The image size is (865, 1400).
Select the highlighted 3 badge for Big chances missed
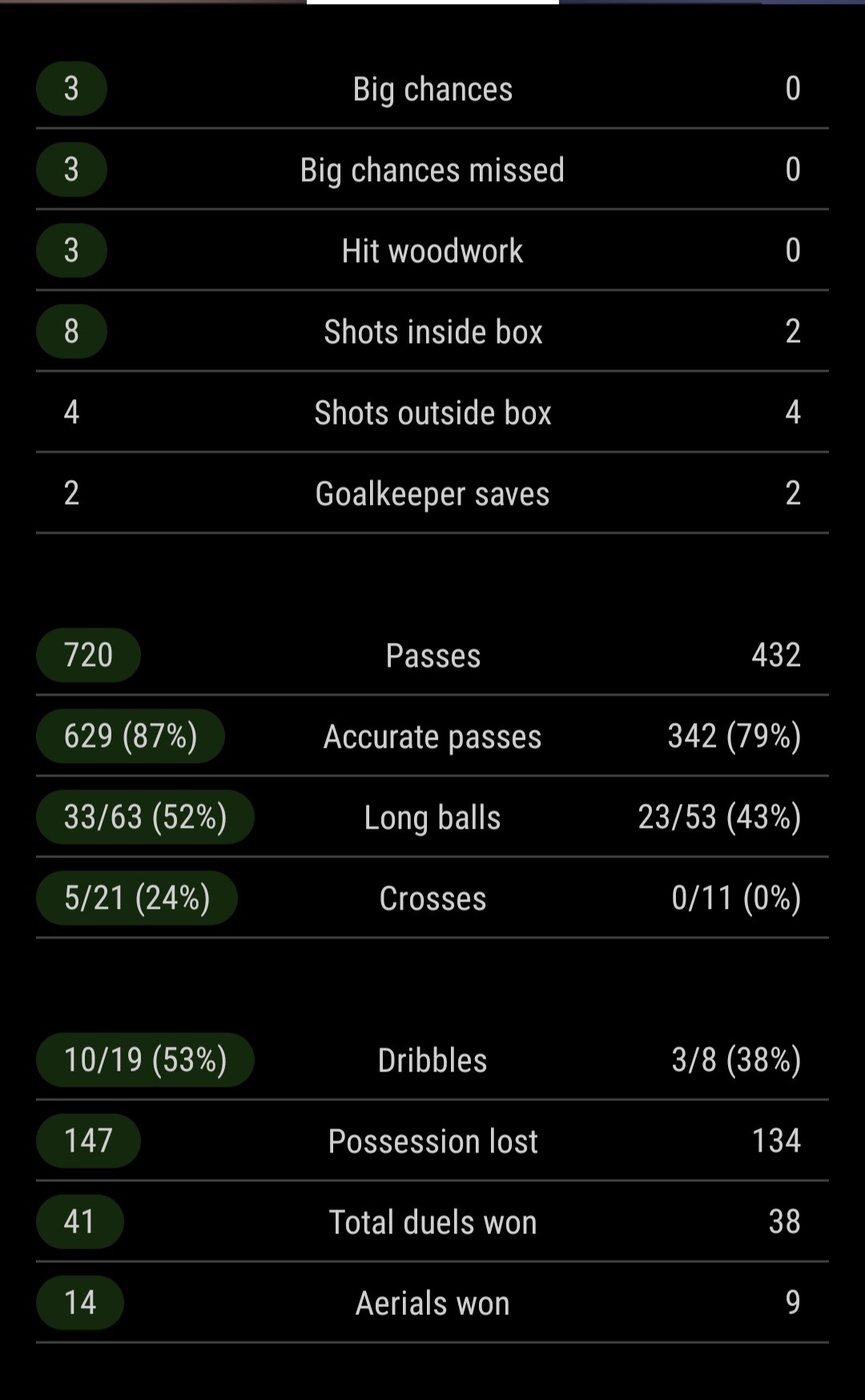[71, 169]
